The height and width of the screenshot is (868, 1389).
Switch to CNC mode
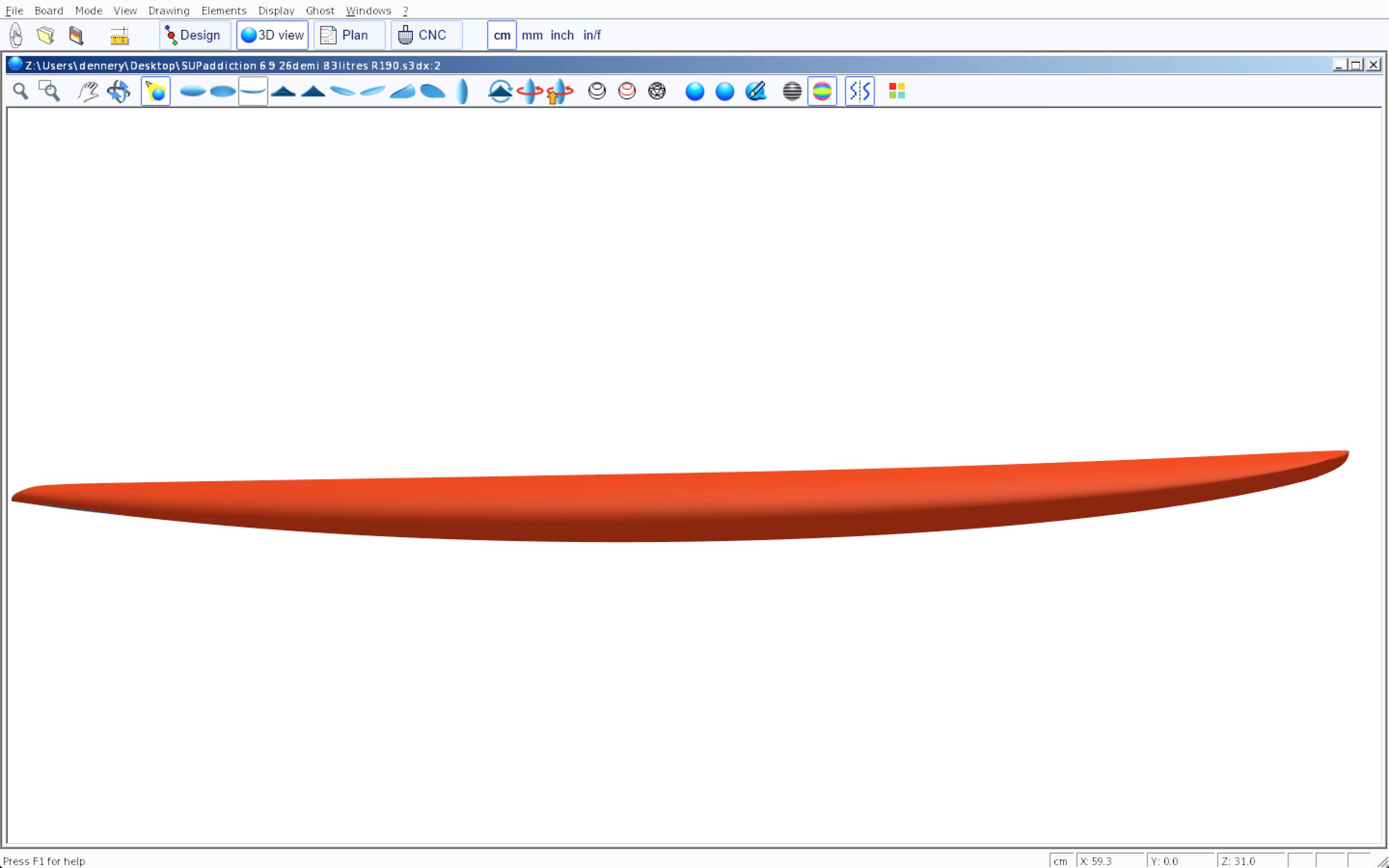[426, 35]
